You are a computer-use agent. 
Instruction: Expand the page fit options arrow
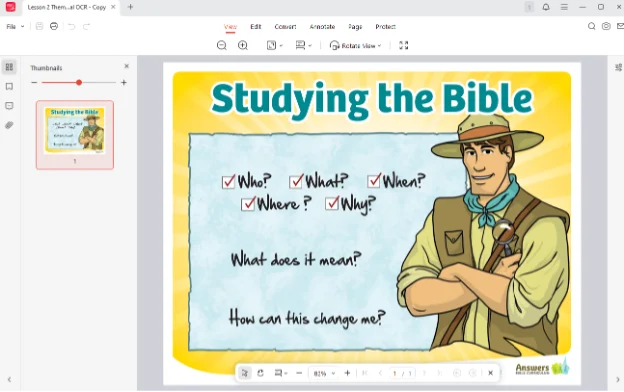point(281,46)
